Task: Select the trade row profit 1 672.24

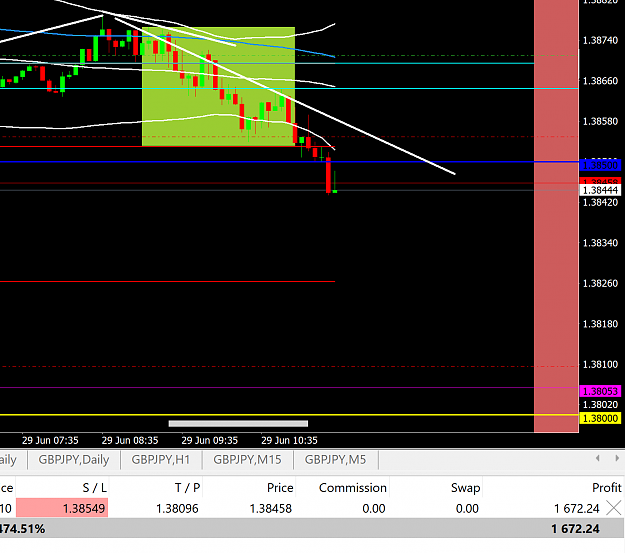Action: click(x=576, y=508)
